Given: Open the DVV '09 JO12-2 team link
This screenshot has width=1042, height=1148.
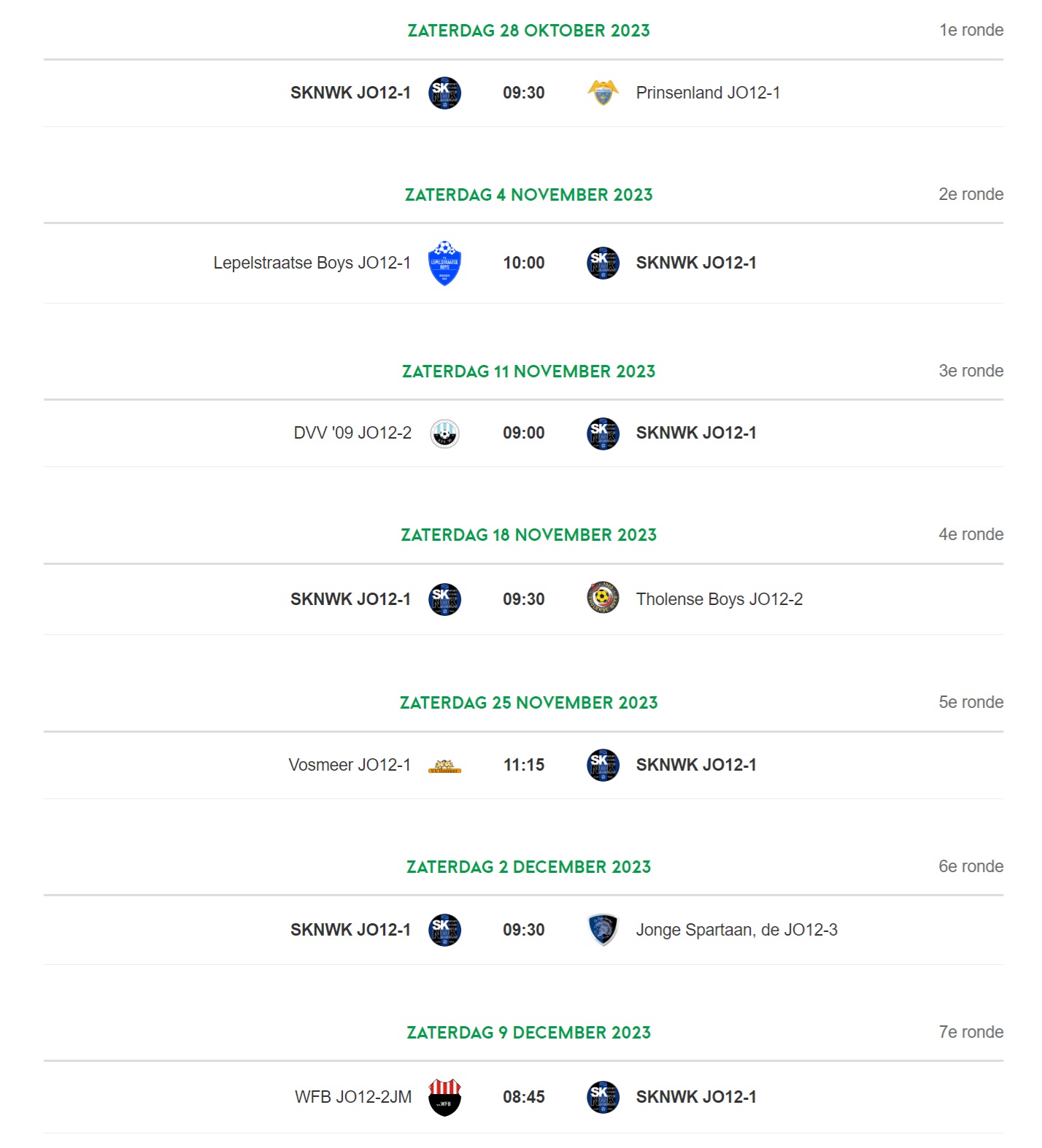Looking at the screenshot, I should [x=352, y=433].
